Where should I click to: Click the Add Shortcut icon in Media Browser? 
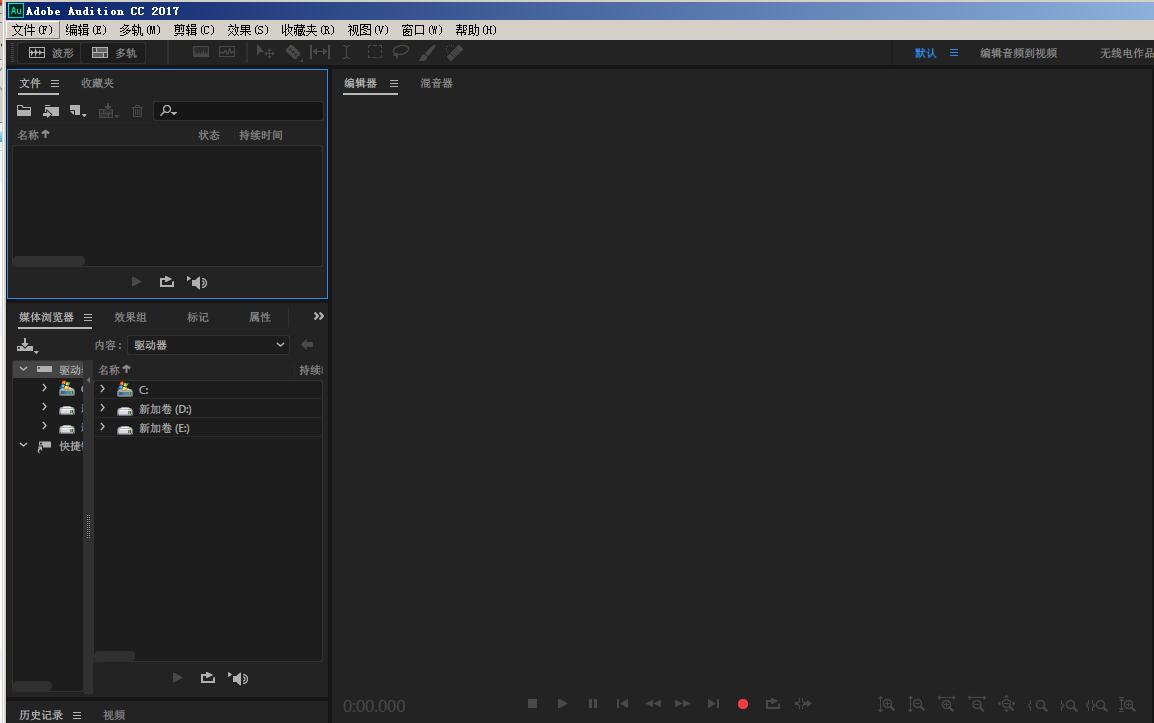[x=26, y=345]
